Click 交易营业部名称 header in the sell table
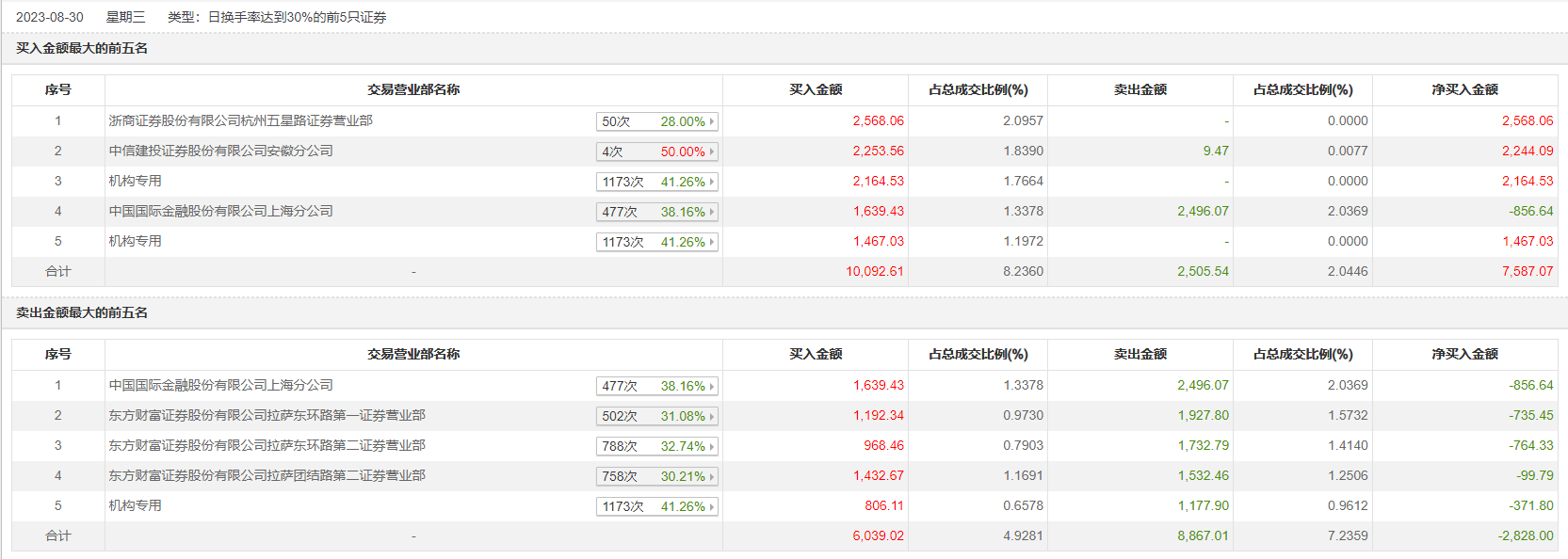This screenshot has width=1568, height=559. (x=413, y=354)
